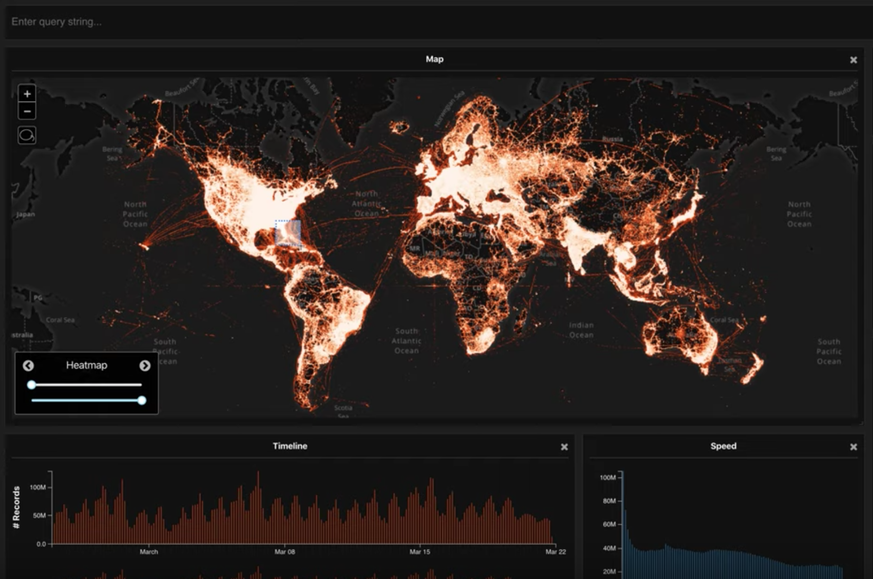The height and width of the screenshot is (579, 873).
Task: Click the Mar 08 timeline axis label
Action: click(x=284, y=551)
